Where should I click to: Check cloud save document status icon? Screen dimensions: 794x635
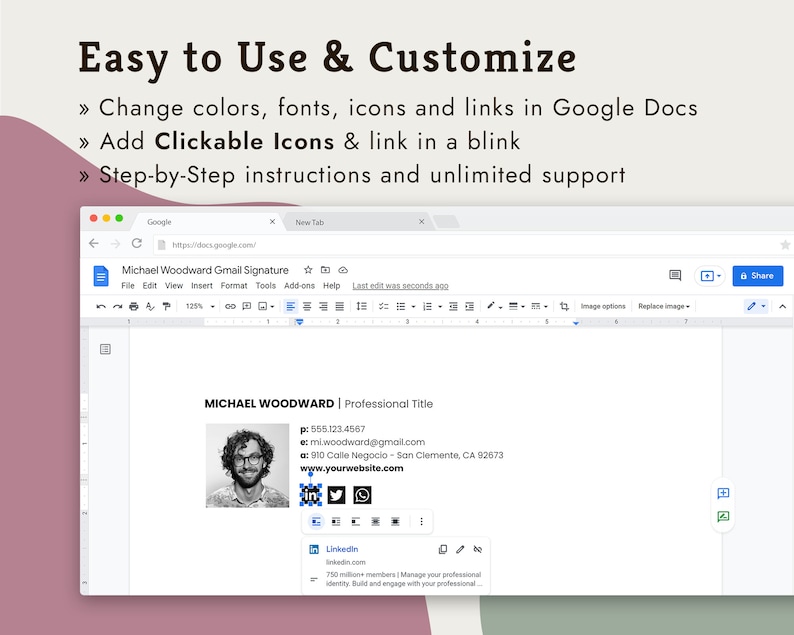pos(343,270)
